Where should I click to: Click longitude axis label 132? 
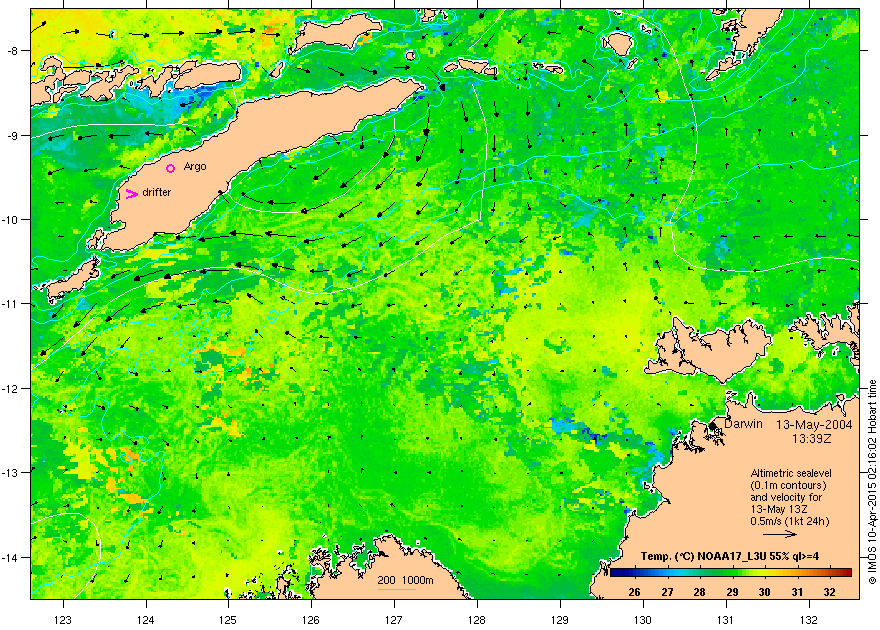tap(809, 620)
